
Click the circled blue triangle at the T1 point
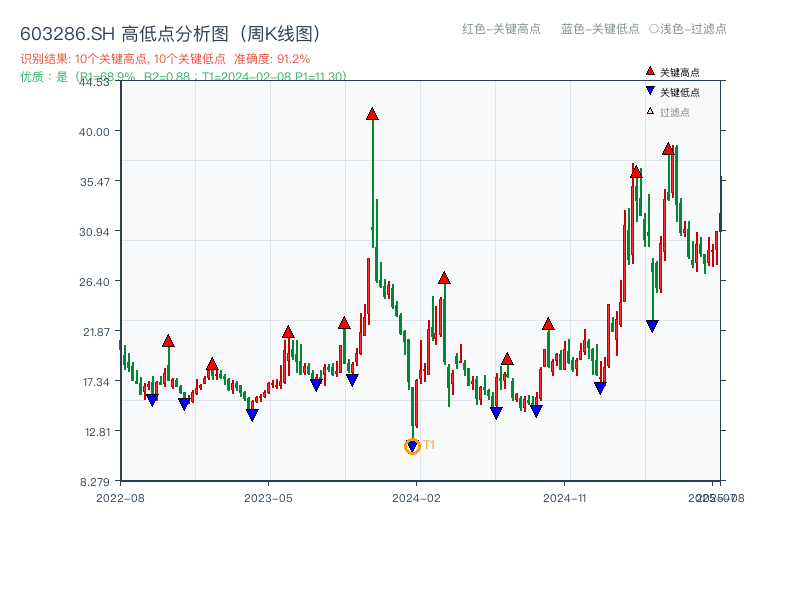tap(412, 444)
